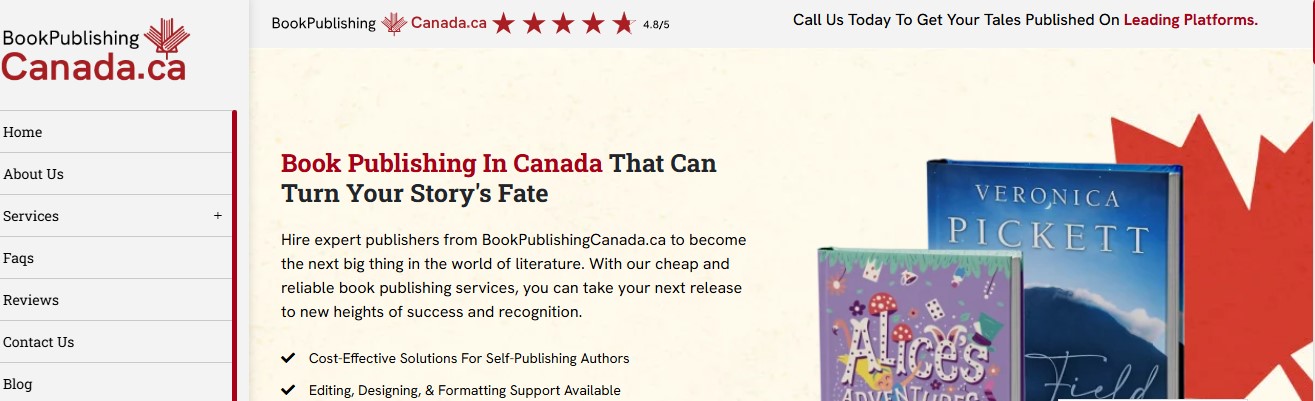Click the Leading Platforms red link
The image size is (1315, 401).
pos(1190,19)
